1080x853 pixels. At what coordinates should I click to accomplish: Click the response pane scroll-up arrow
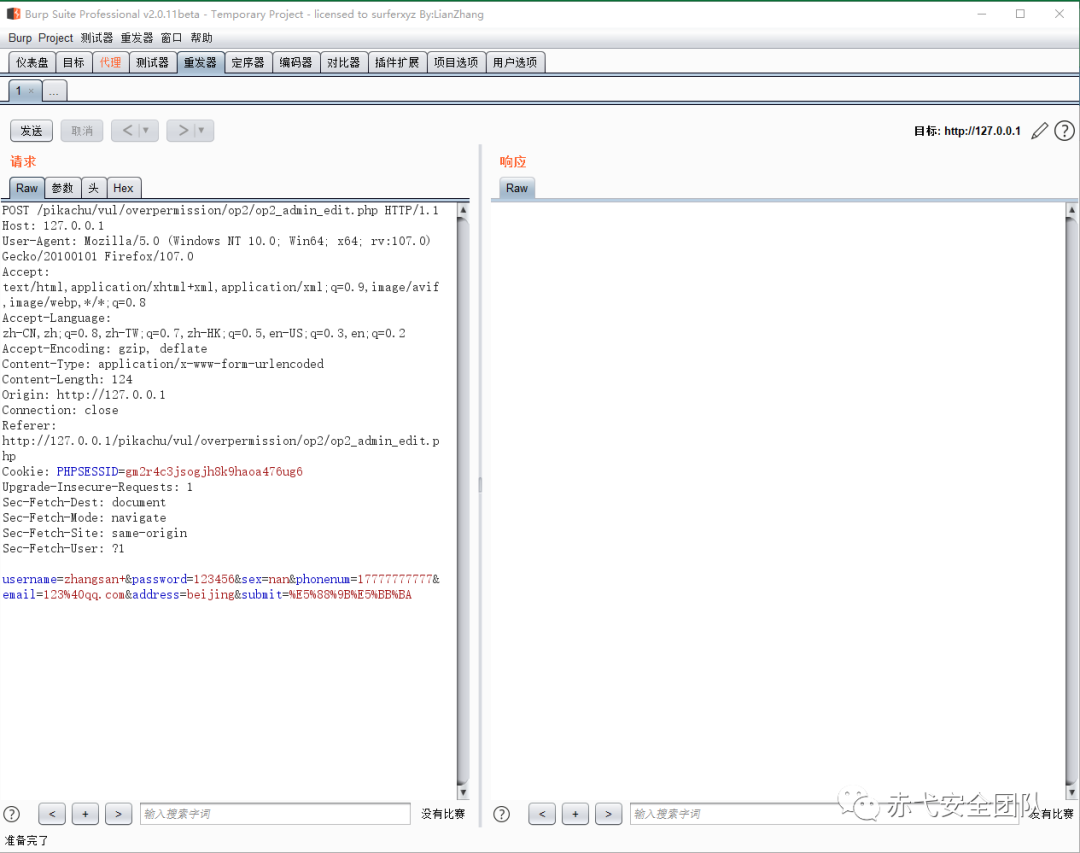1071,209
